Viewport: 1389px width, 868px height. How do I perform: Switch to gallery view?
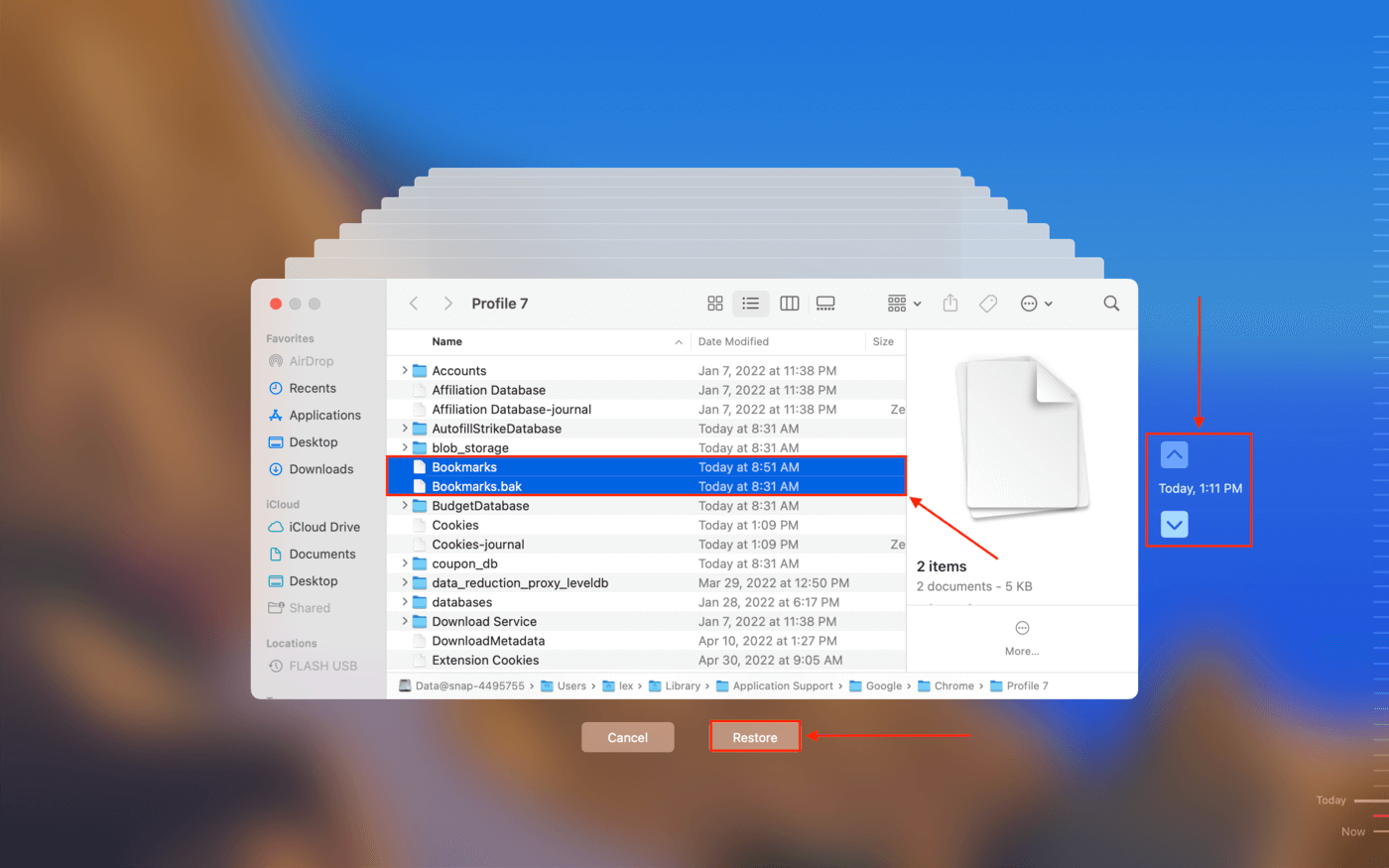[x=825, y=304]
